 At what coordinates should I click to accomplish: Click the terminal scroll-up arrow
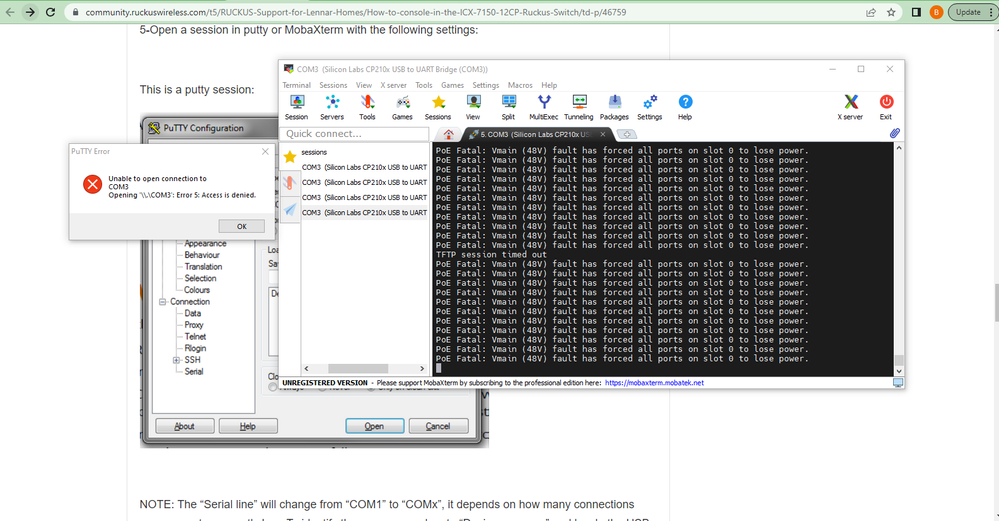tap(899, 148)
